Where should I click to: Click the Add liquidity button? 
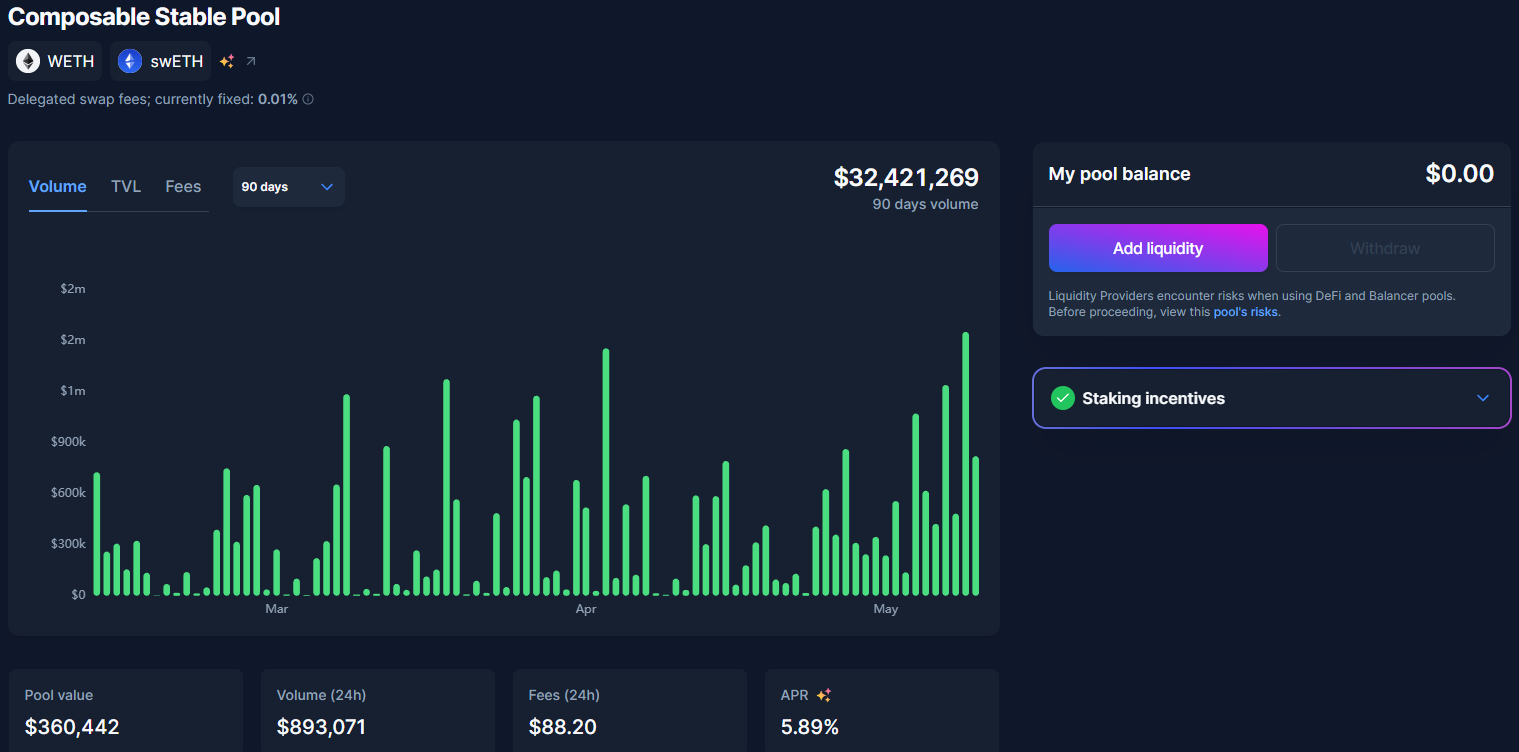point(1158,248)
